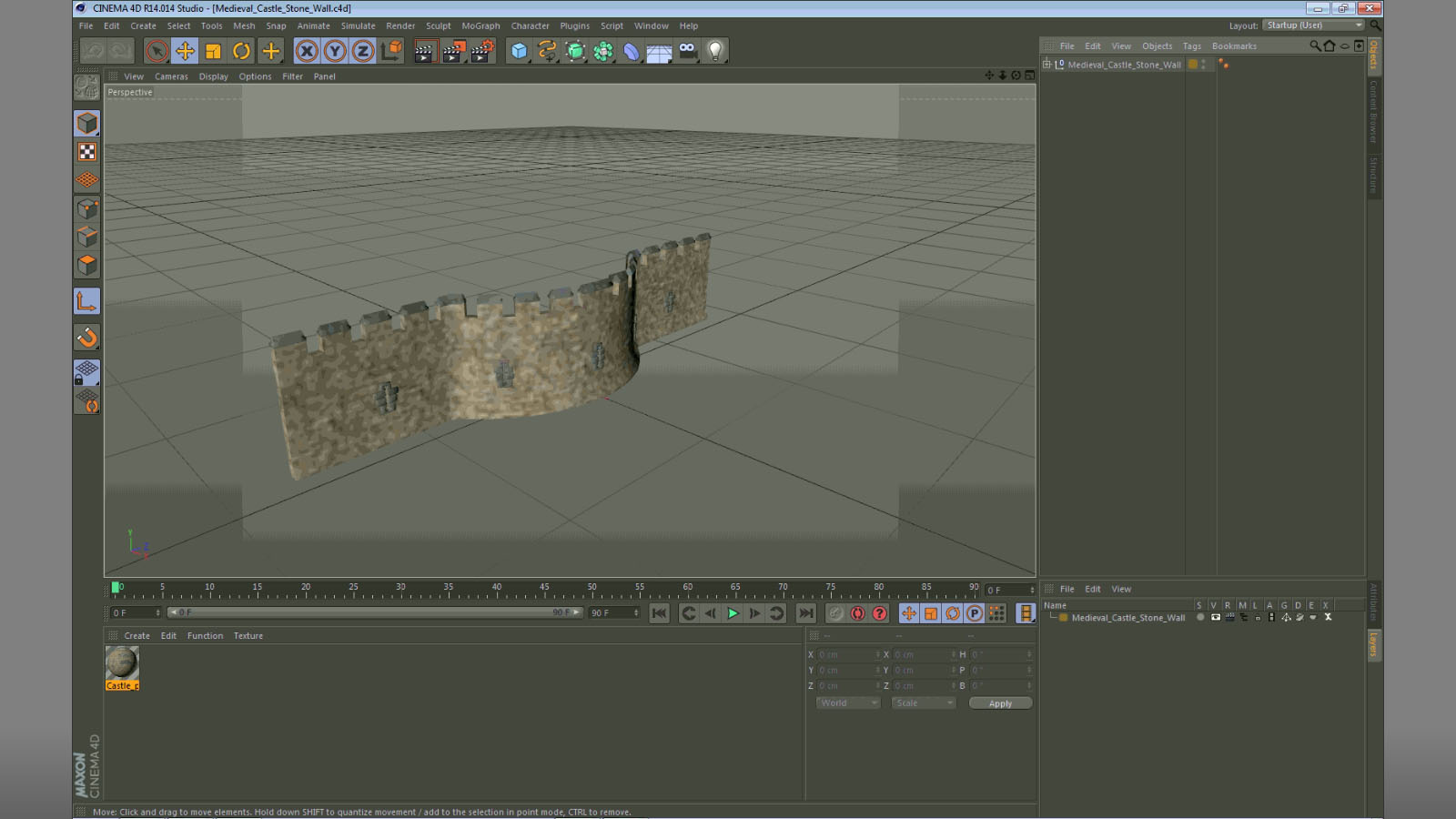Open the array modeling objects icon

603,51
